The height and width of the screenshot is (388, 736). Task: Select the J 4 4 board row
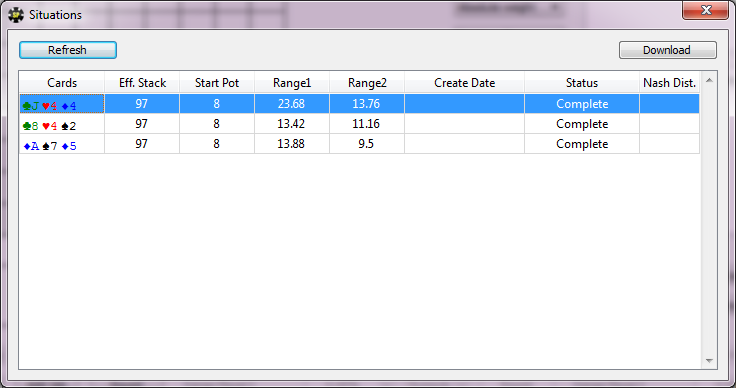359,104
